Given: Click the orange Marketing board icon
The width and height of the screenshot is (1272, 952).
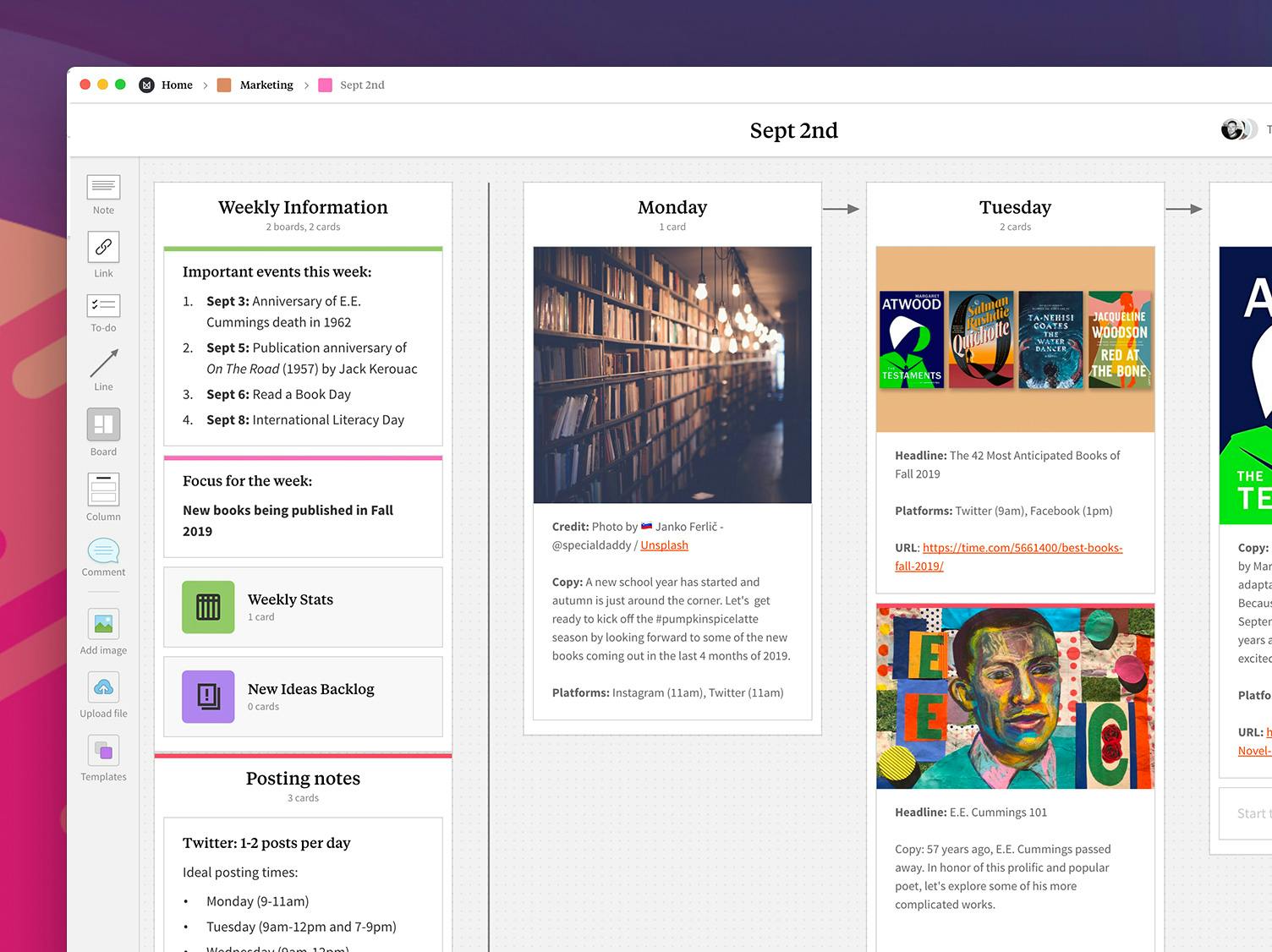Looking at the screenshot, I should [224, 85].
